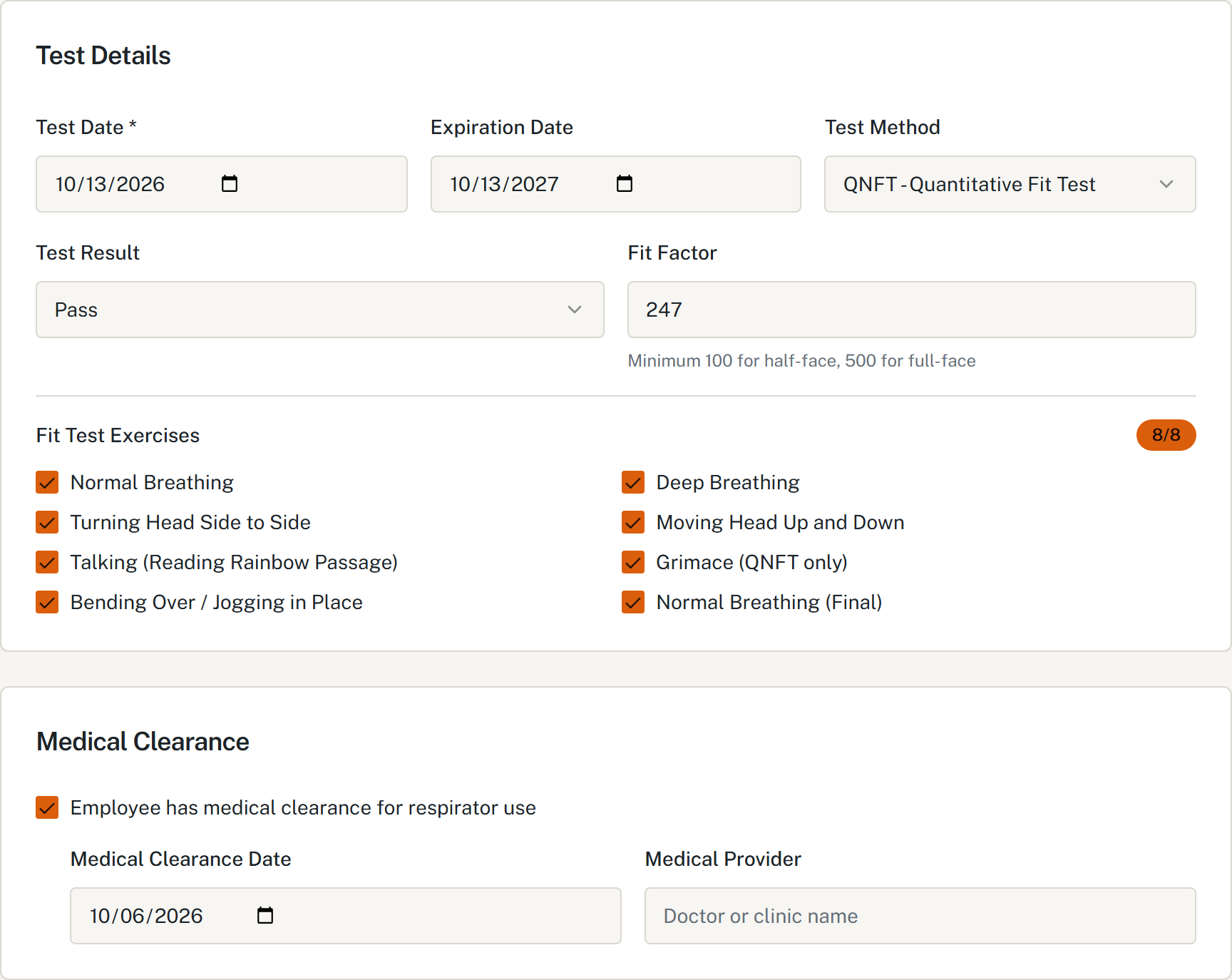Open the Test Method dropdown
This screenshot has height=980, width=1232.
coord(1010,184)
